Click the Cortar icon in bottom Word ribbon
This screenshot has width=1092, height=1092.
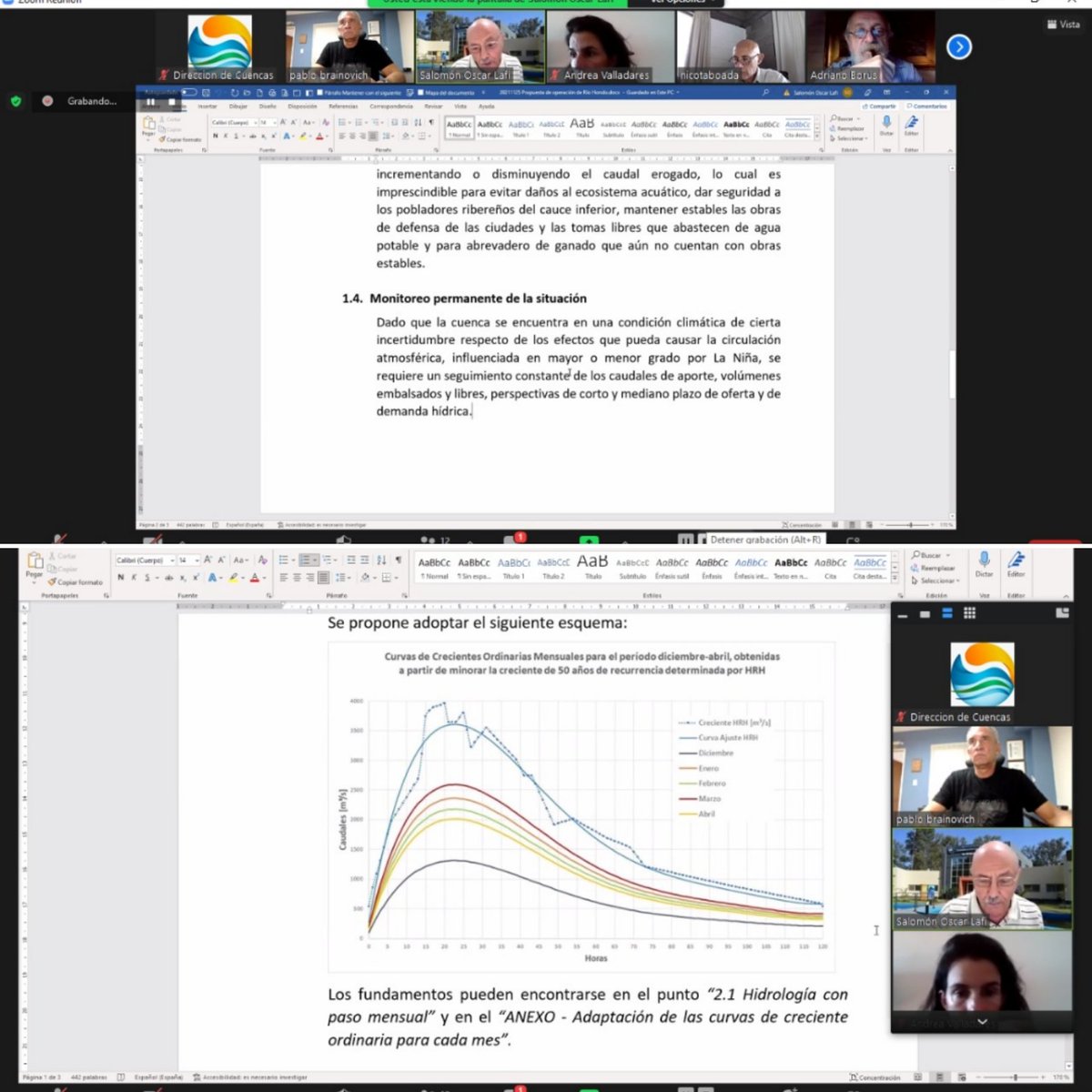pos(53,556)
